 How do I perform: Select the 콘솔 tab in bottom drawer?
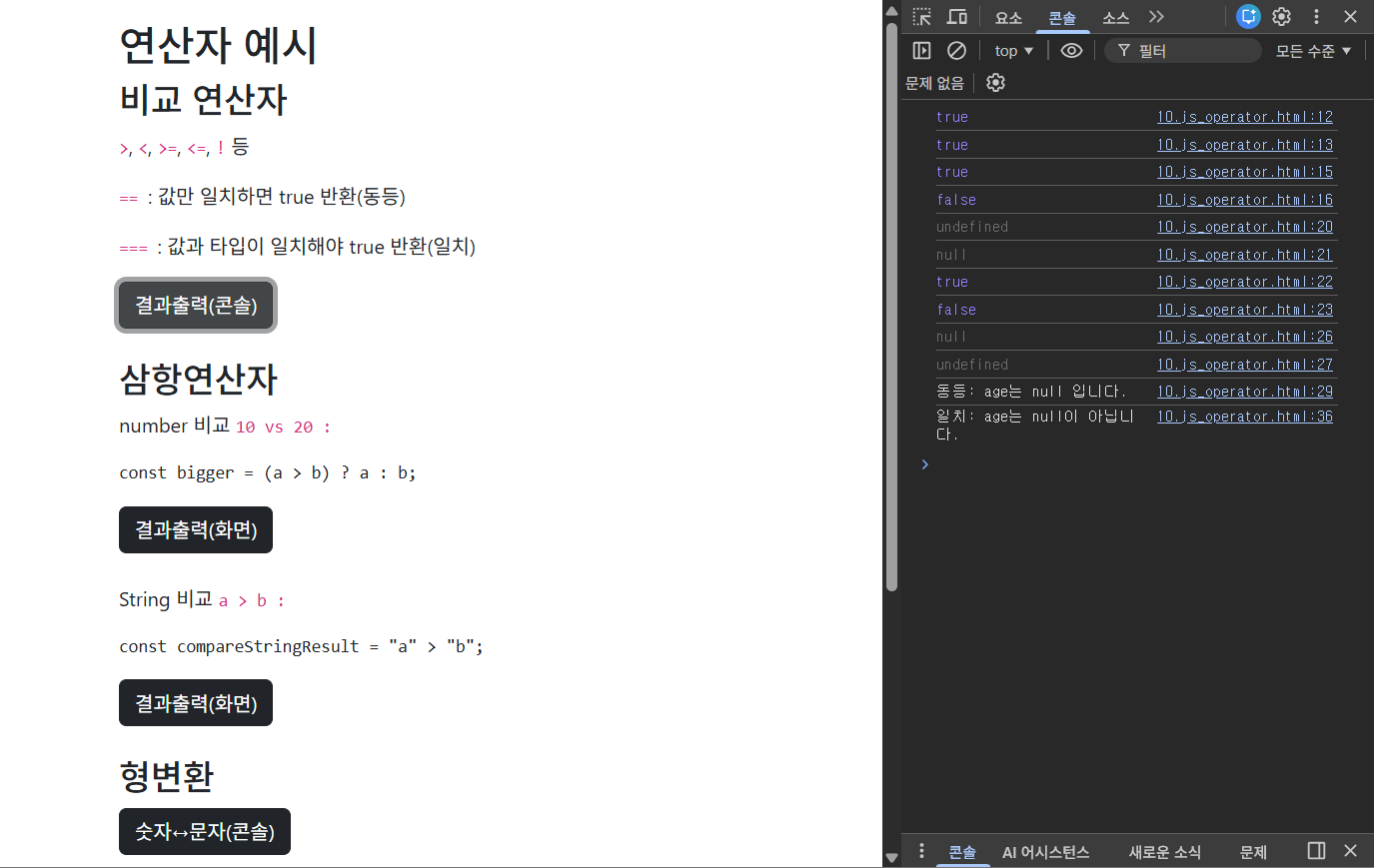(962, 852)
